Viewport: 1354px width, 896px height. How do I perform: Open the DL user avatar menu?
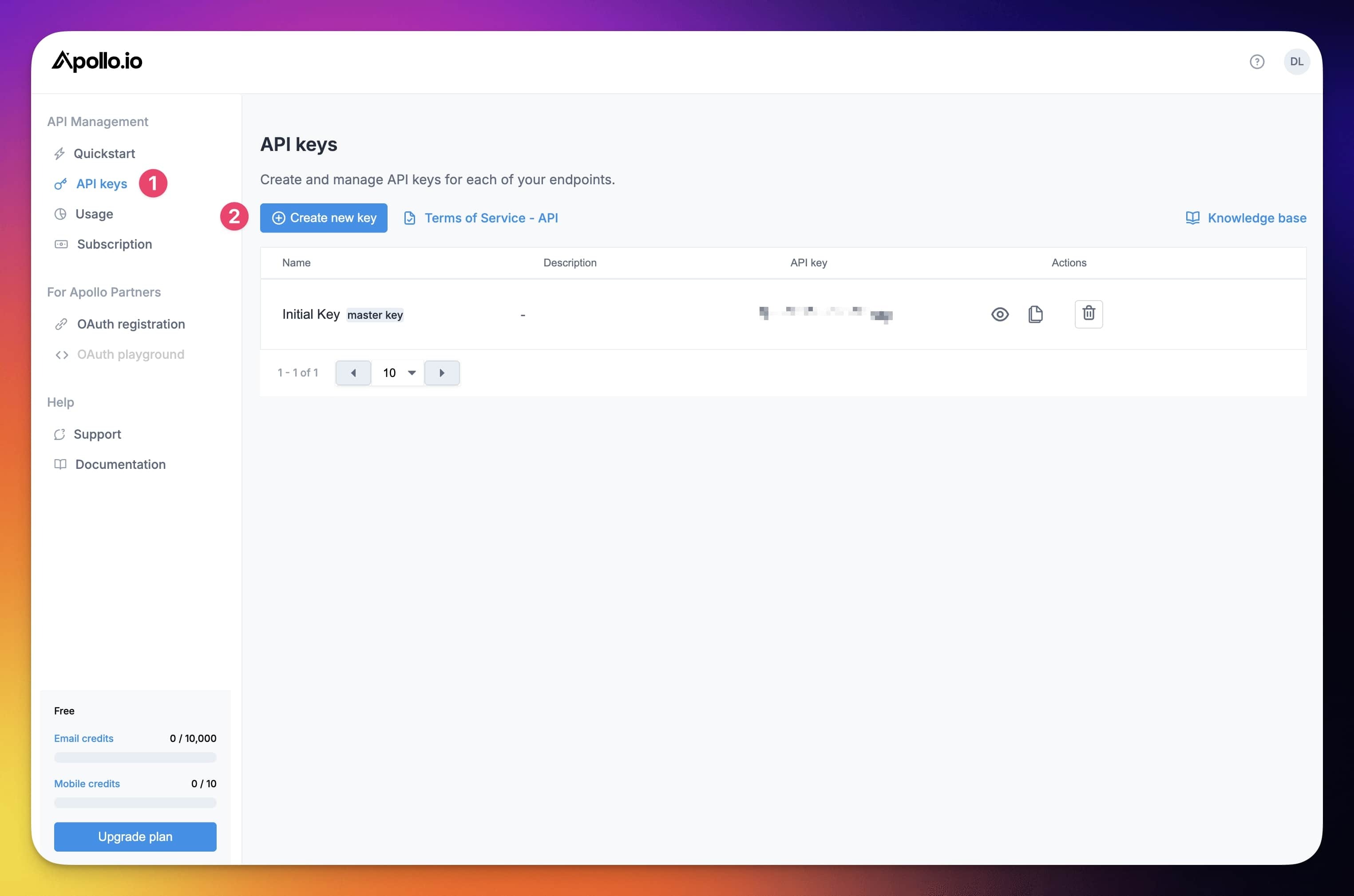1296,62
